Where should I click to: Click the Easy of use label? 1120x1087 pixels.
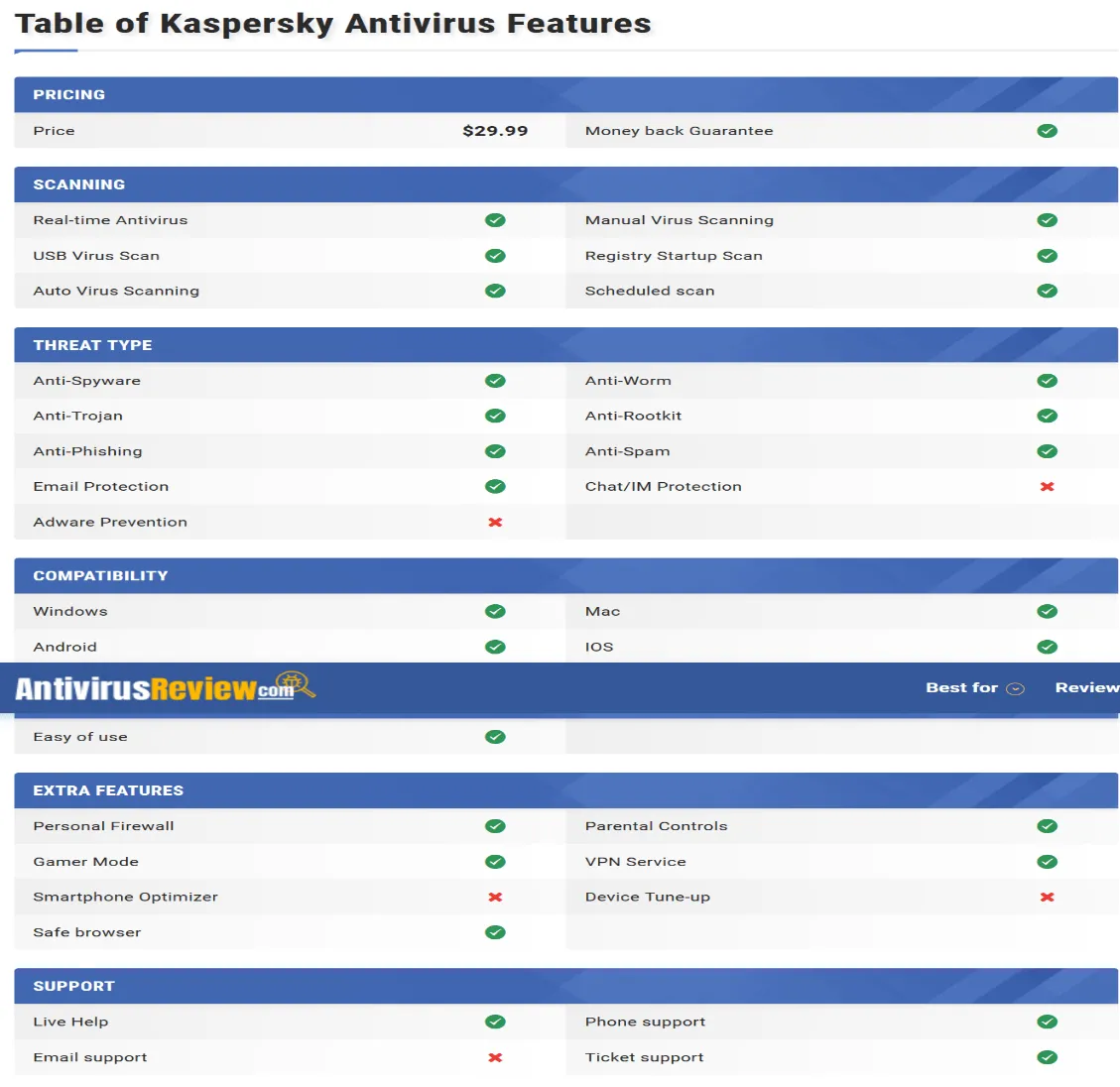(x=80, y=737)
